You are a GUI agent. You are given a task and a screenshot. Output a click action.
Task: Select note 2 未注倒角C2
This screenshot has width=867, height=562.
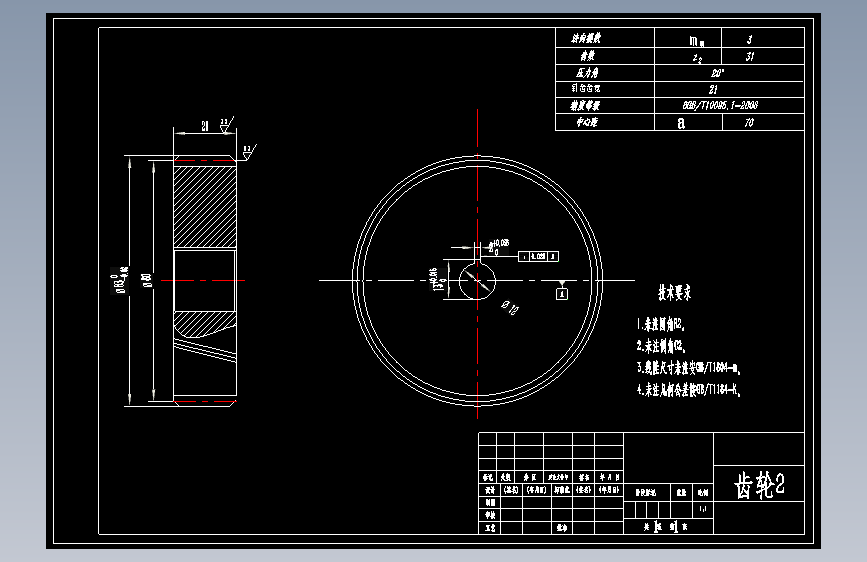[661, 346]
